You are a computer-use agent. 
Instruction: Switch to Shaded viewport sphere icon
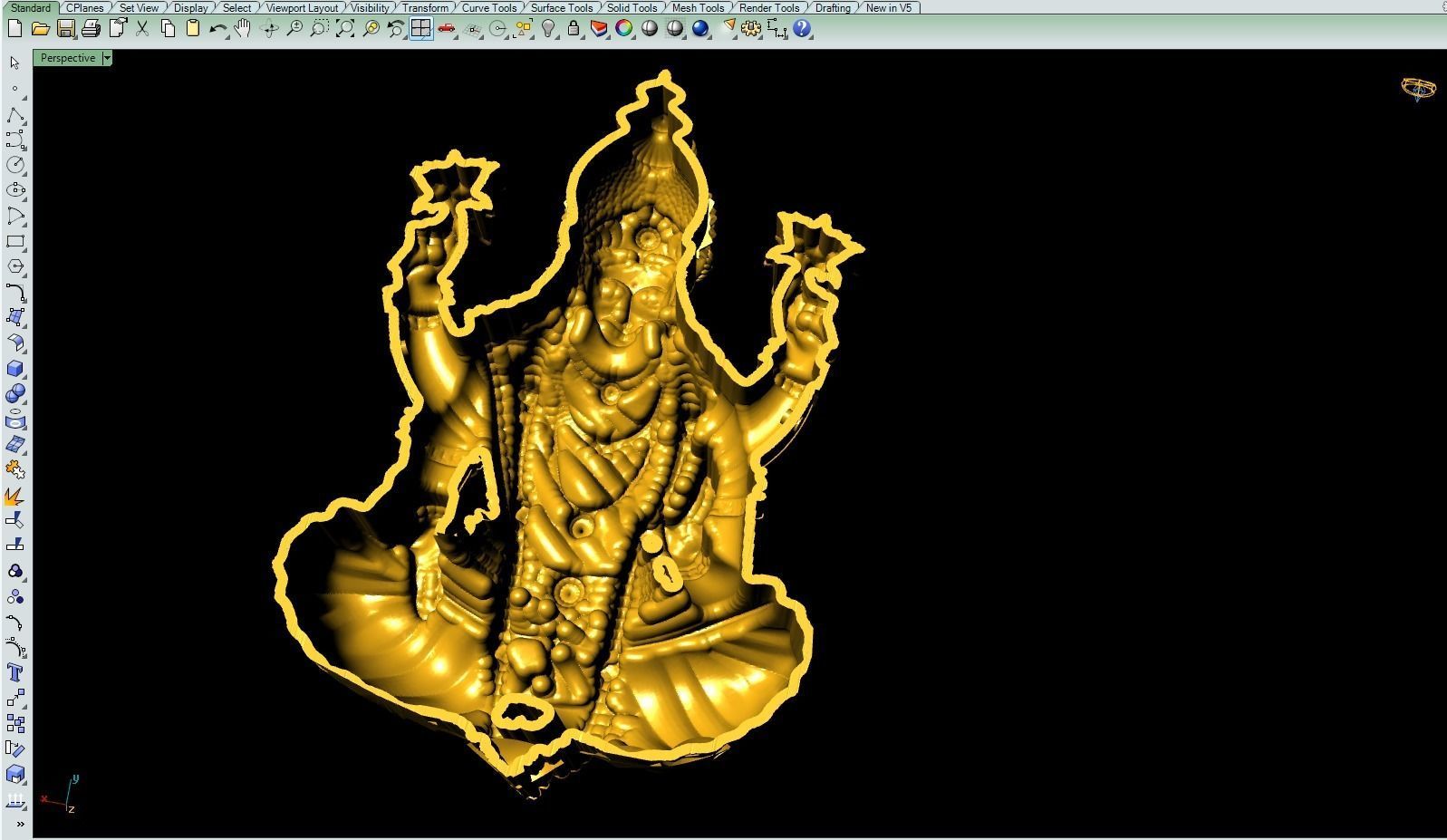point(650,29)
